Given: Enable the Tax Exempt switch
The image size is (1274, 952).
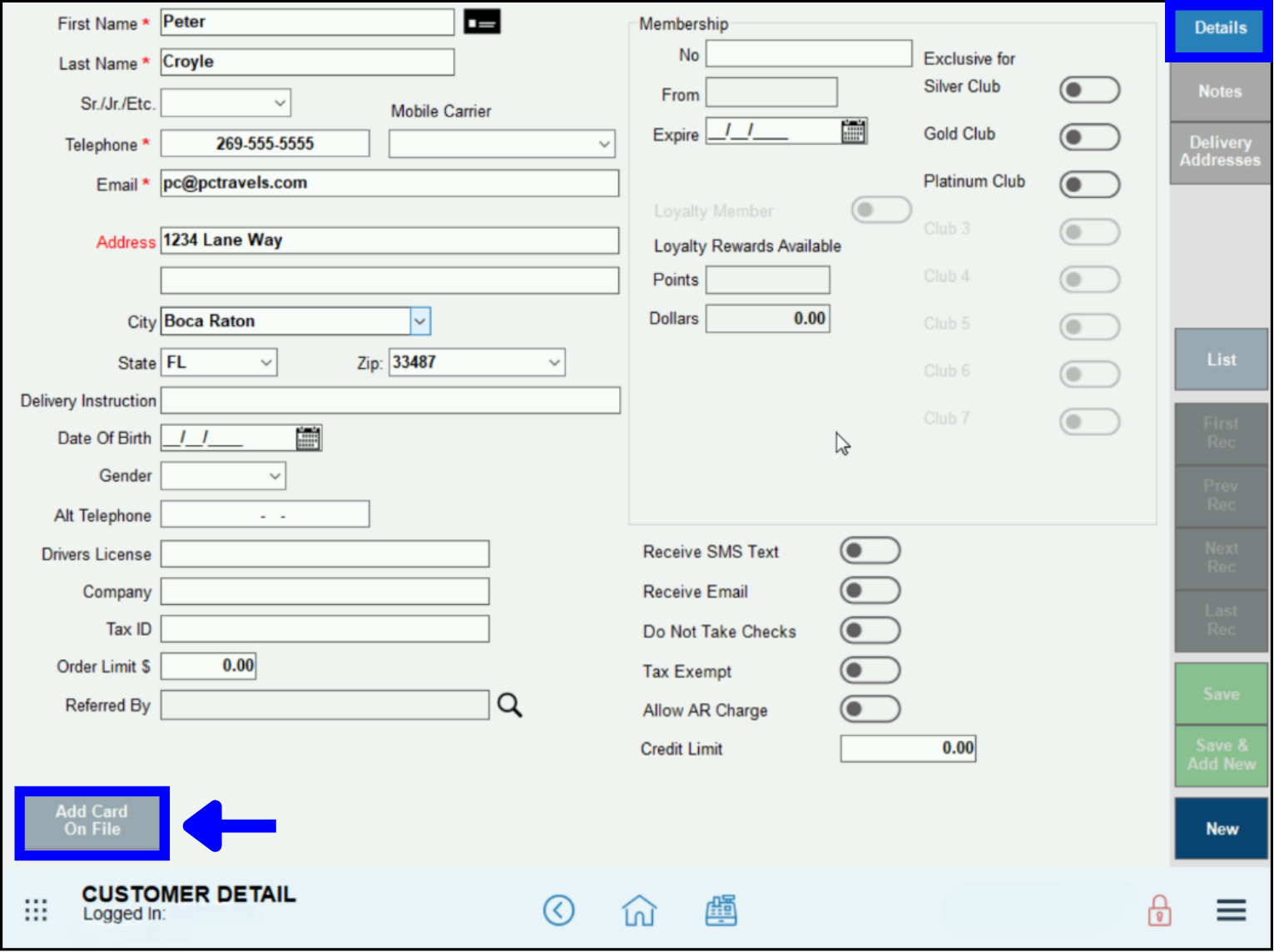Looking at the screenshot, I should 870,670.
